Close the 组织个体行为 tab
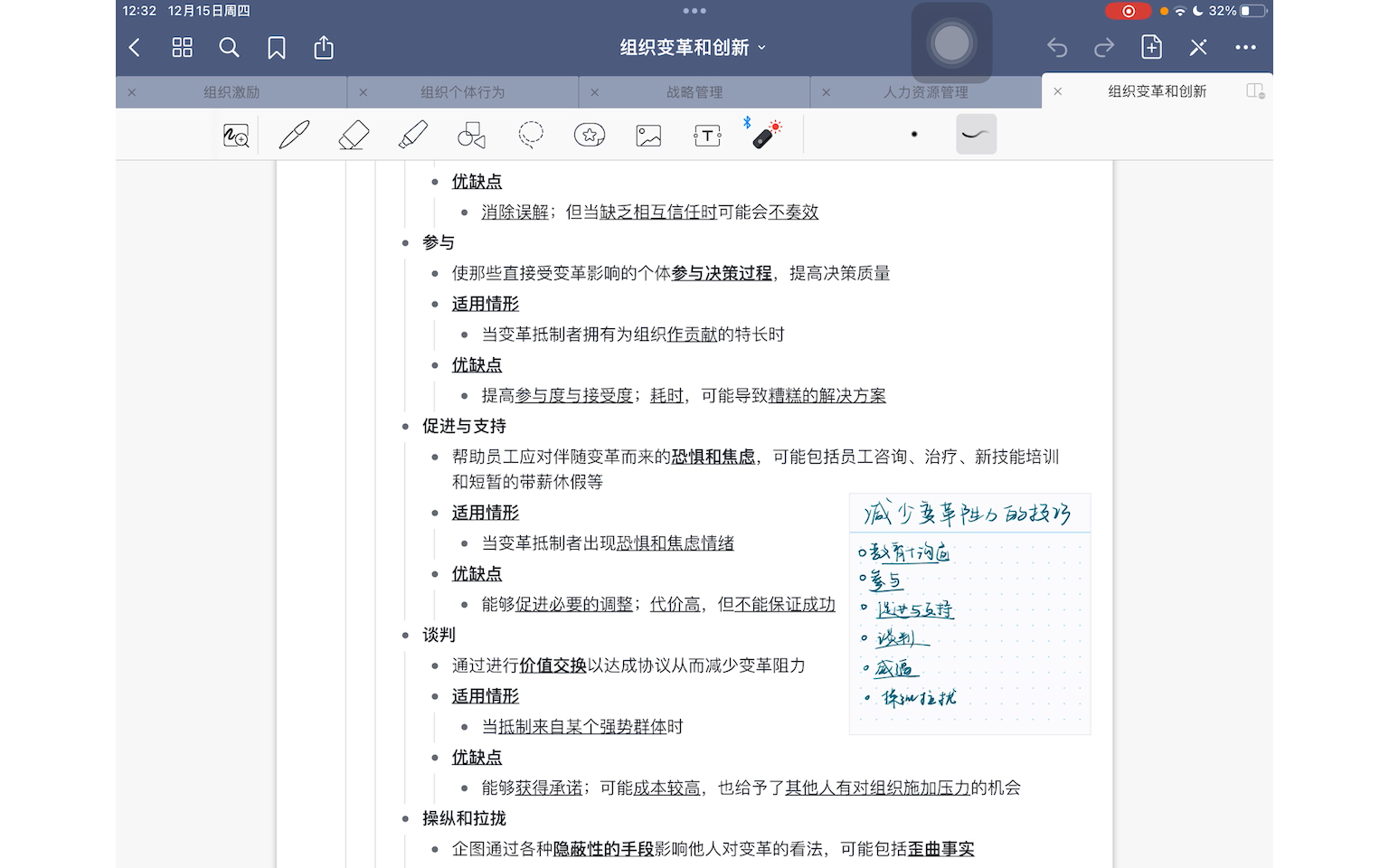 coord(364,92)
